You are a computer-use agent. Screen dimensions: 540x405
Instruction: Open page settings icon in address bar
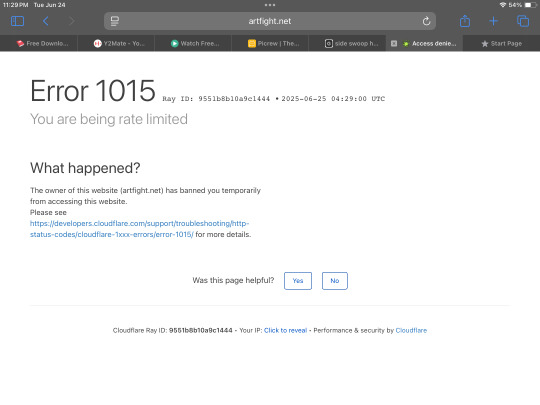(115, 21)
